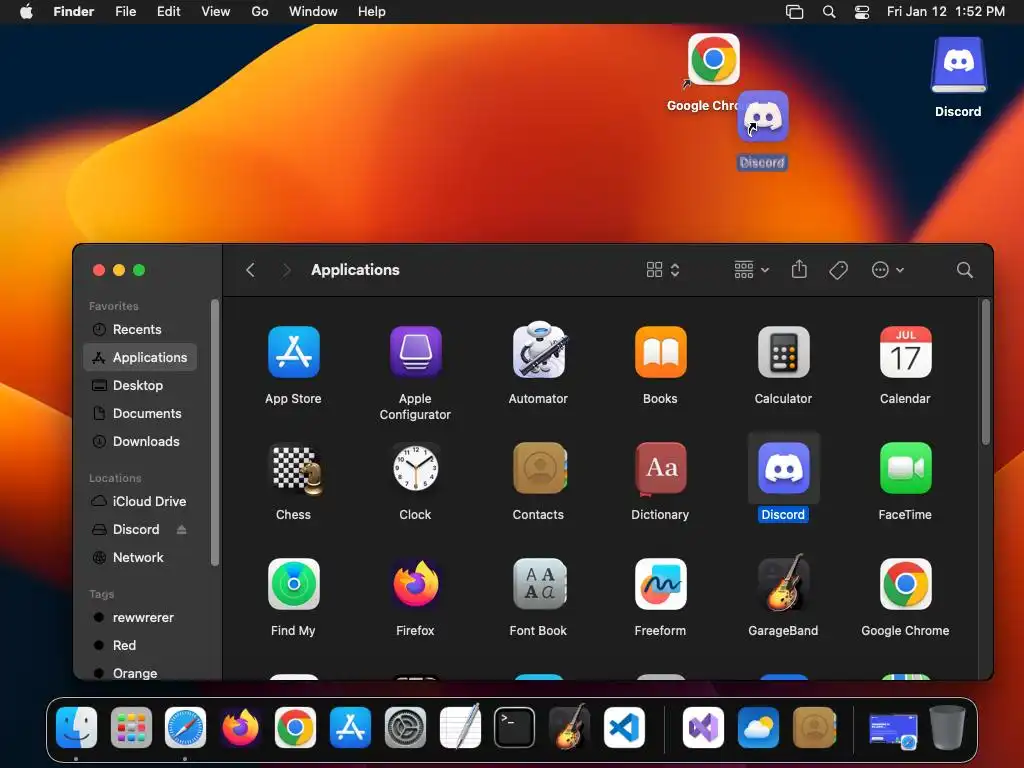The image size is (1024, 768).
Task: Select Discord app in the Applications folder
Action: coord(783,468)
